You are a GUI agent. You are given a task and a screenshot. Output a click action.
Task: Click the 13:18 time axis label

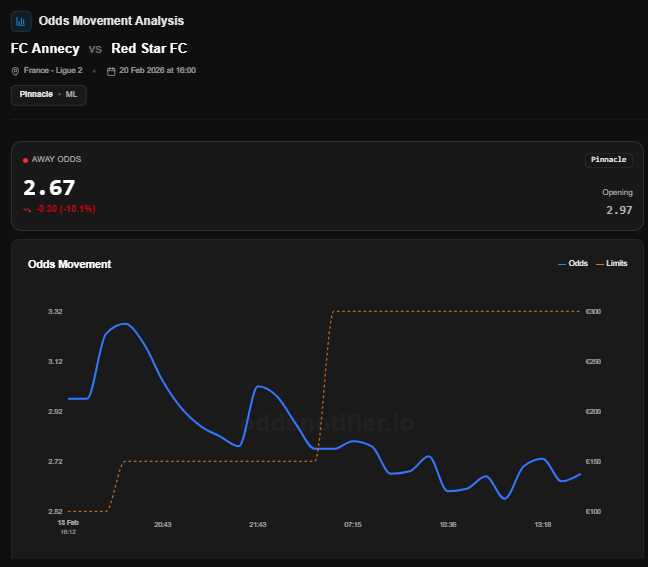tap(543, 525)
